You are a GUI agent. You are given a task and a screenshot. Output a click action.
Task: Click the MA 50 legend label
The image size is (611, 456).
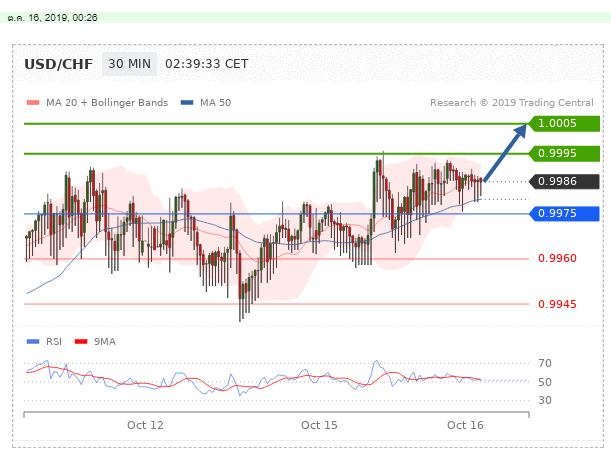(x=215, y=103)
